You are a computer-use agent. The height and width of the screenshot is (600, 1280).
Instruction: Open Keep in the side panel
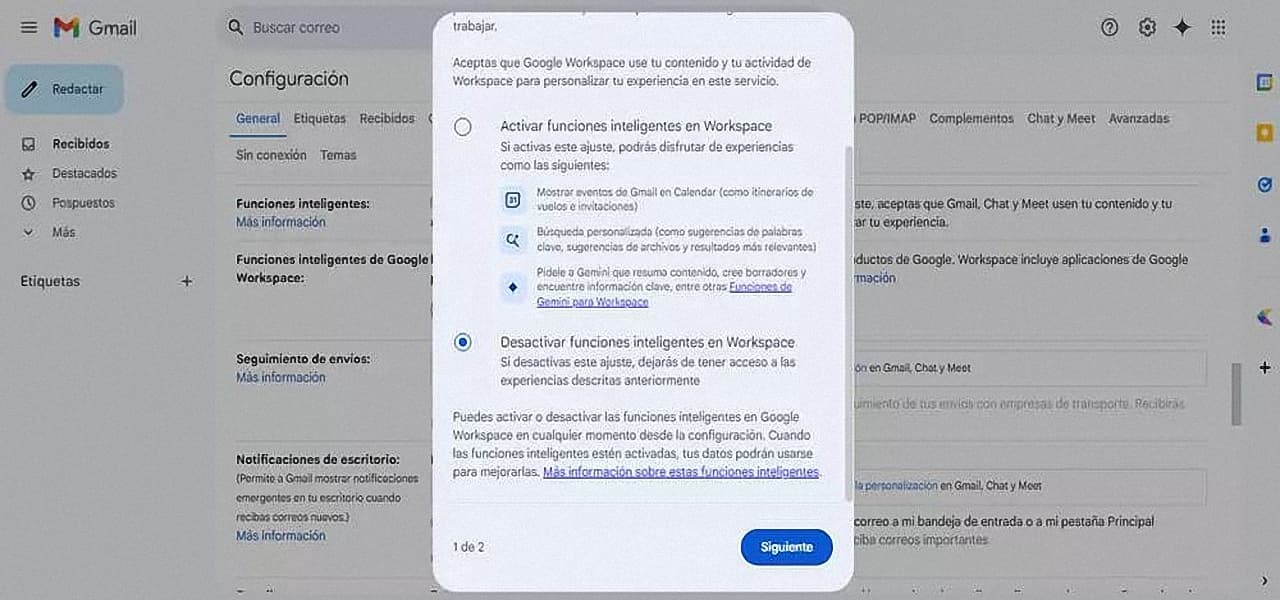[x=1264, y=133]
